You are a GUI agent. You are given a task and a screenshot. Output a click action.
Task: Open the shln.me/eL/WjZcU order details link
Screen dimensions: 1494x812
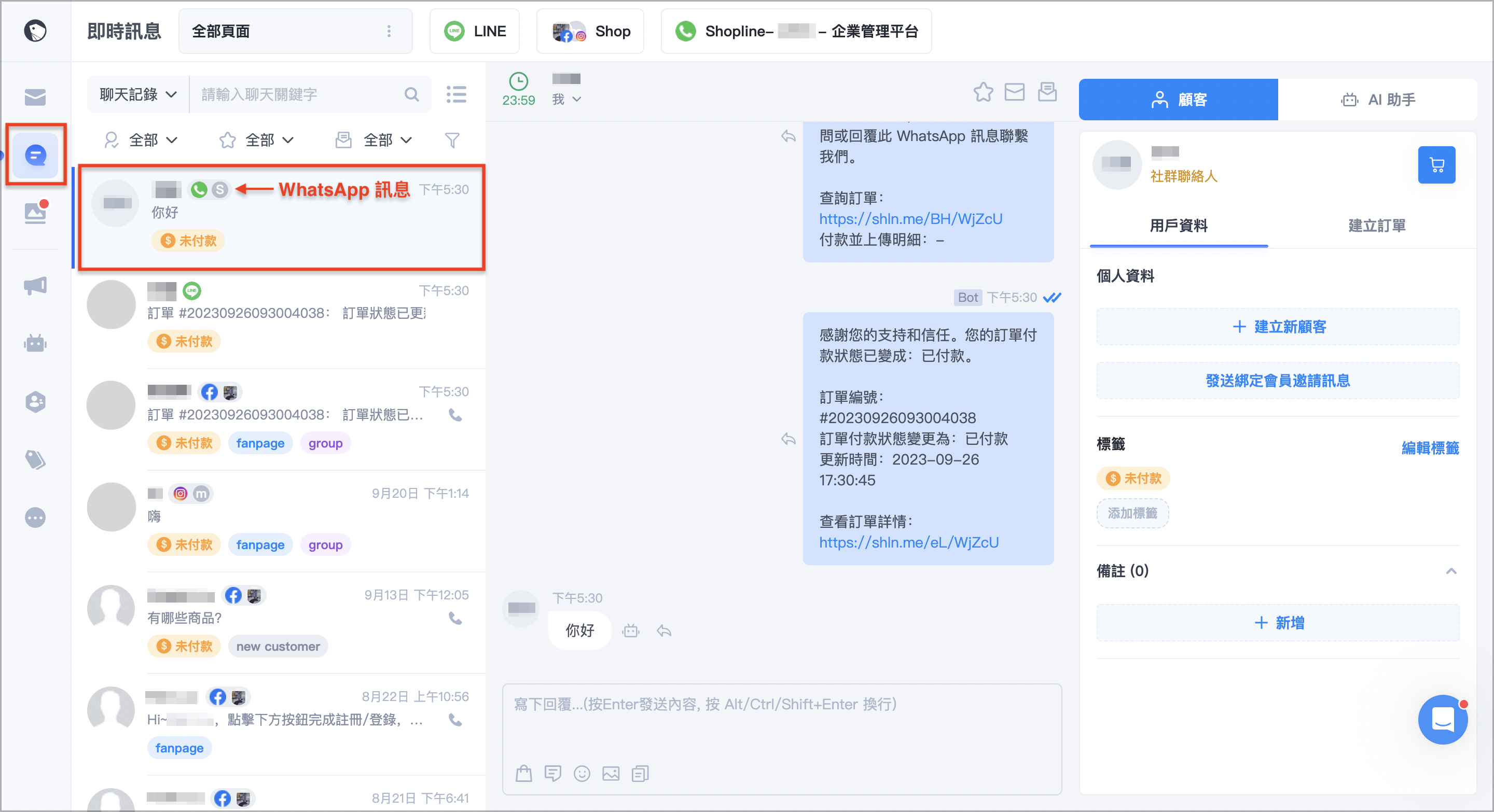point(909,542)
